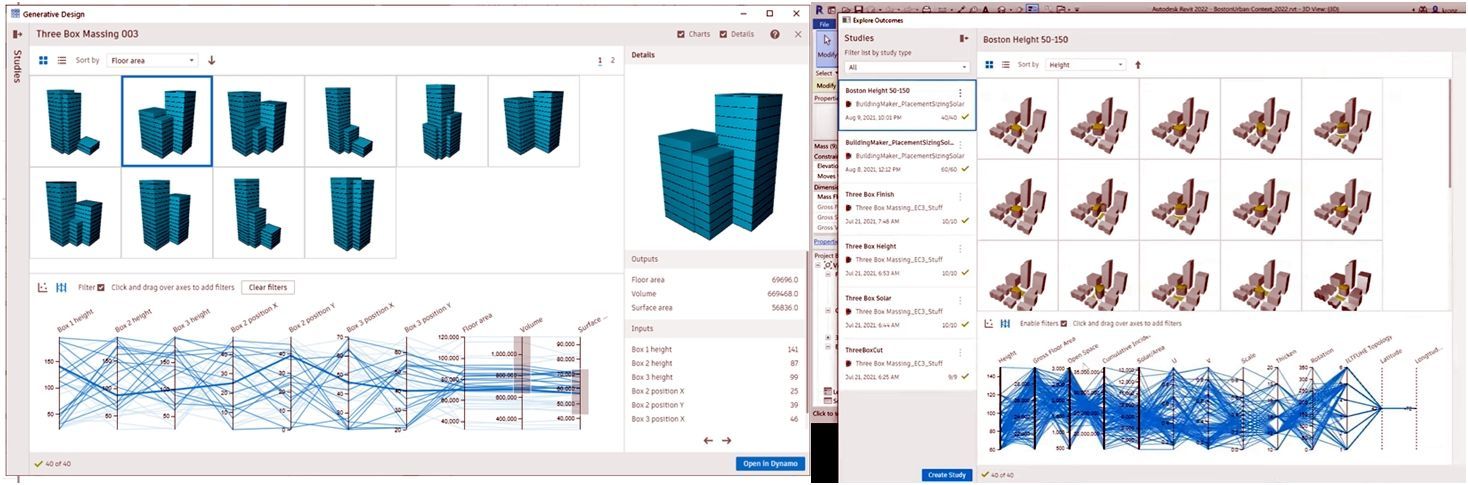The height and width of the screenshot is (485, 1468).
Task: Select Three Box Finish study
Action: (906, 208)
